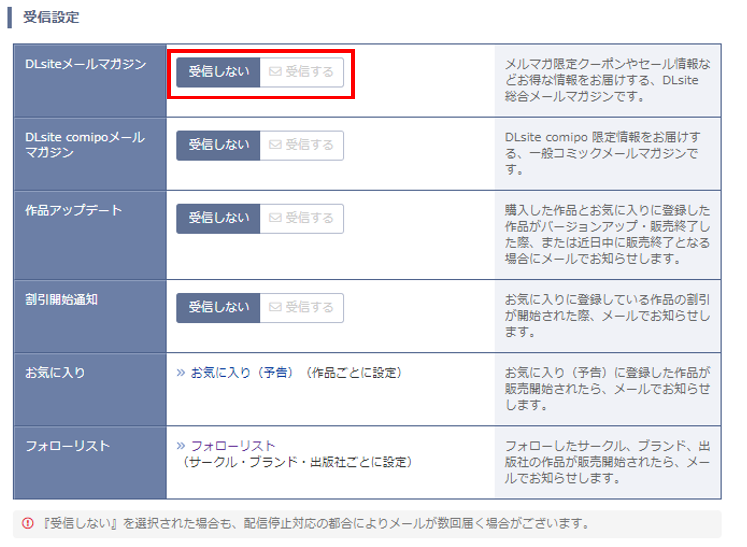Click the お気に入り（予告）に登録した作品 description

607,388
